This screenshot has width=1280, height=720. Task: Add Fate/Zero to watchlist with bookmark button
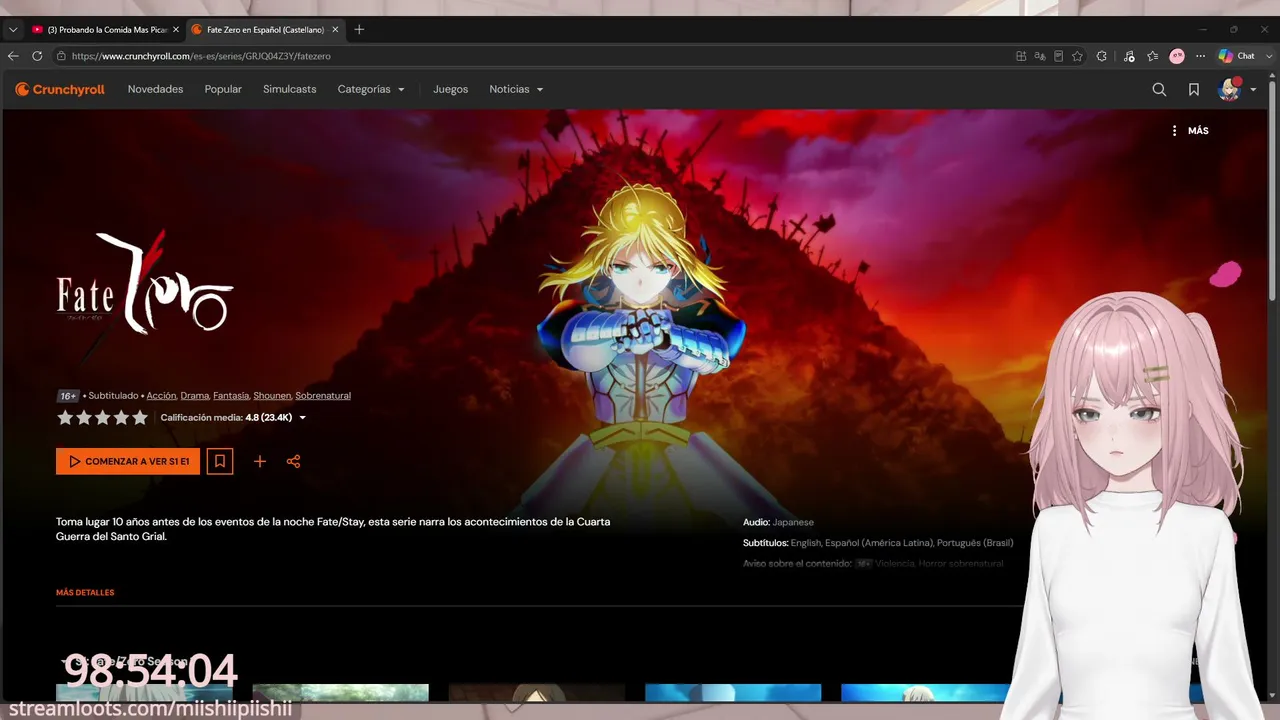tap(220, 461)
